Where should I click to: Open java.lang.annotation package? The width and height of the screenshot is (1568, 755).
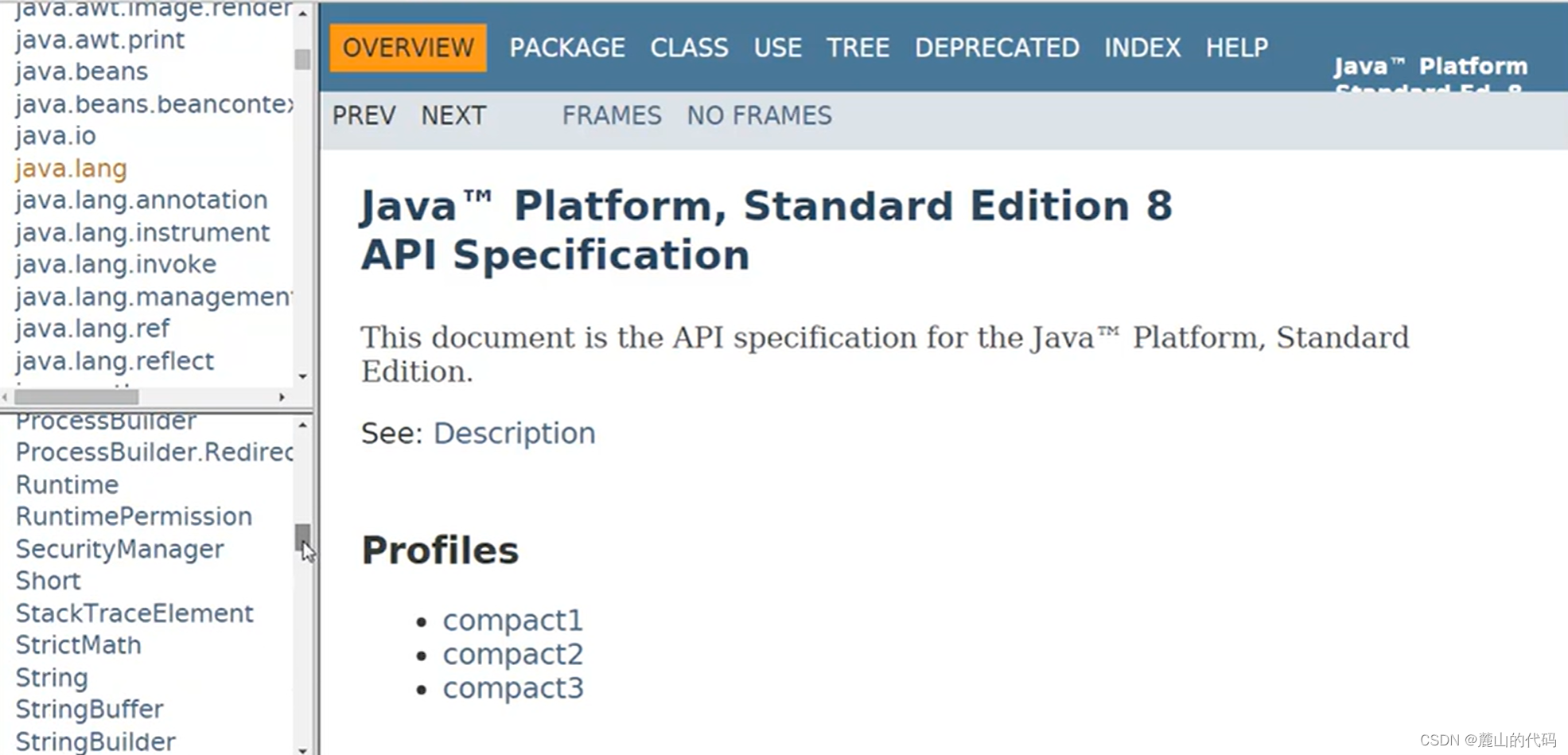(142, 200)
